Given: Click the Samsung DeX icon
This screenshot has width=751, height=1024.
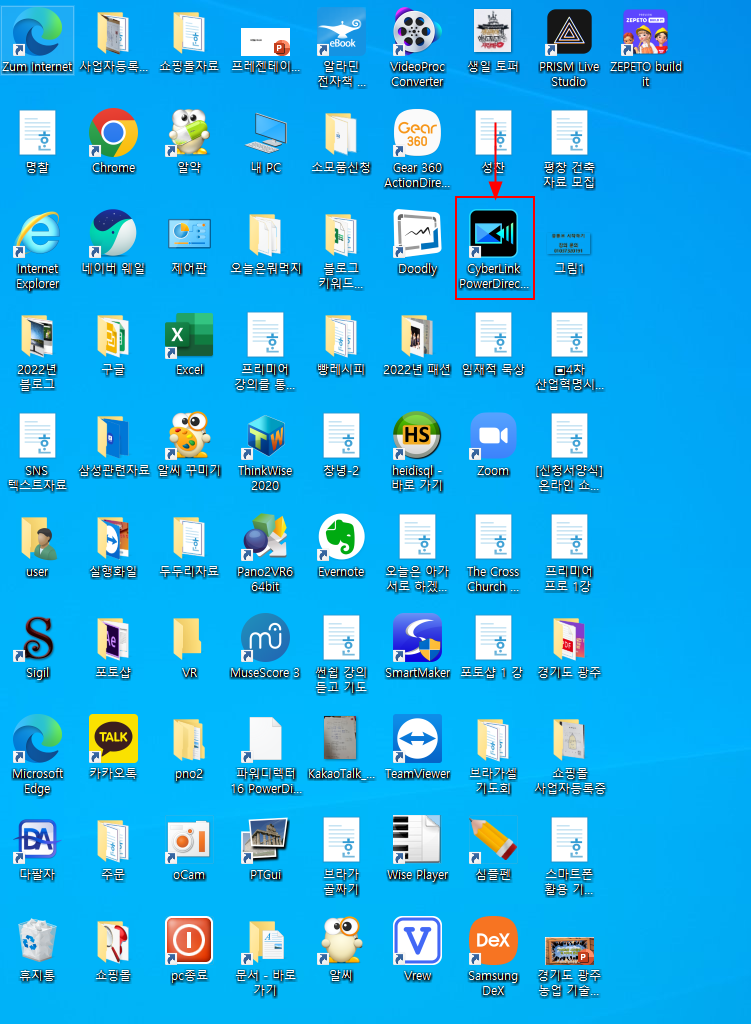Looking at the screenshot, I should [x=494, y=941].
